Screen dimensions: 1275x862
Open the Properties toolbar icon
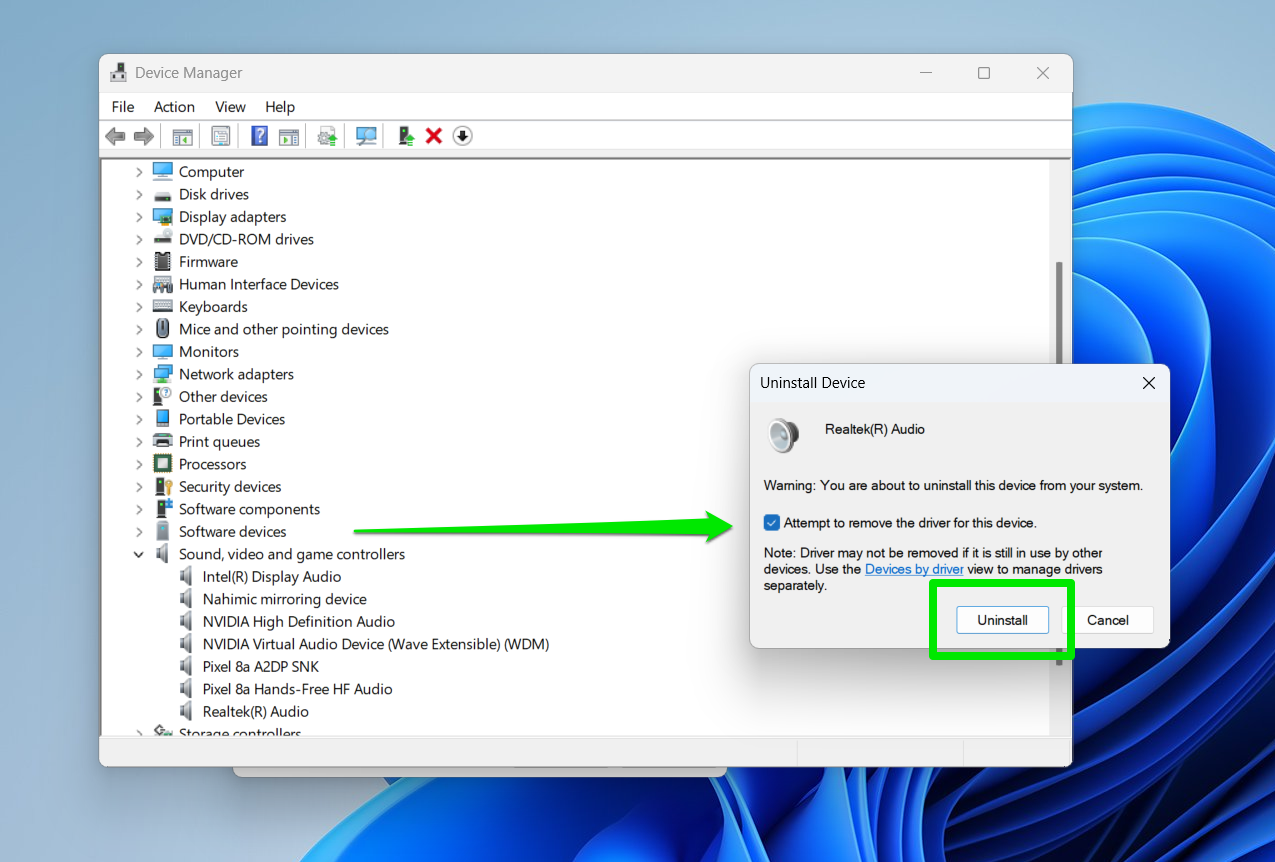220,136
